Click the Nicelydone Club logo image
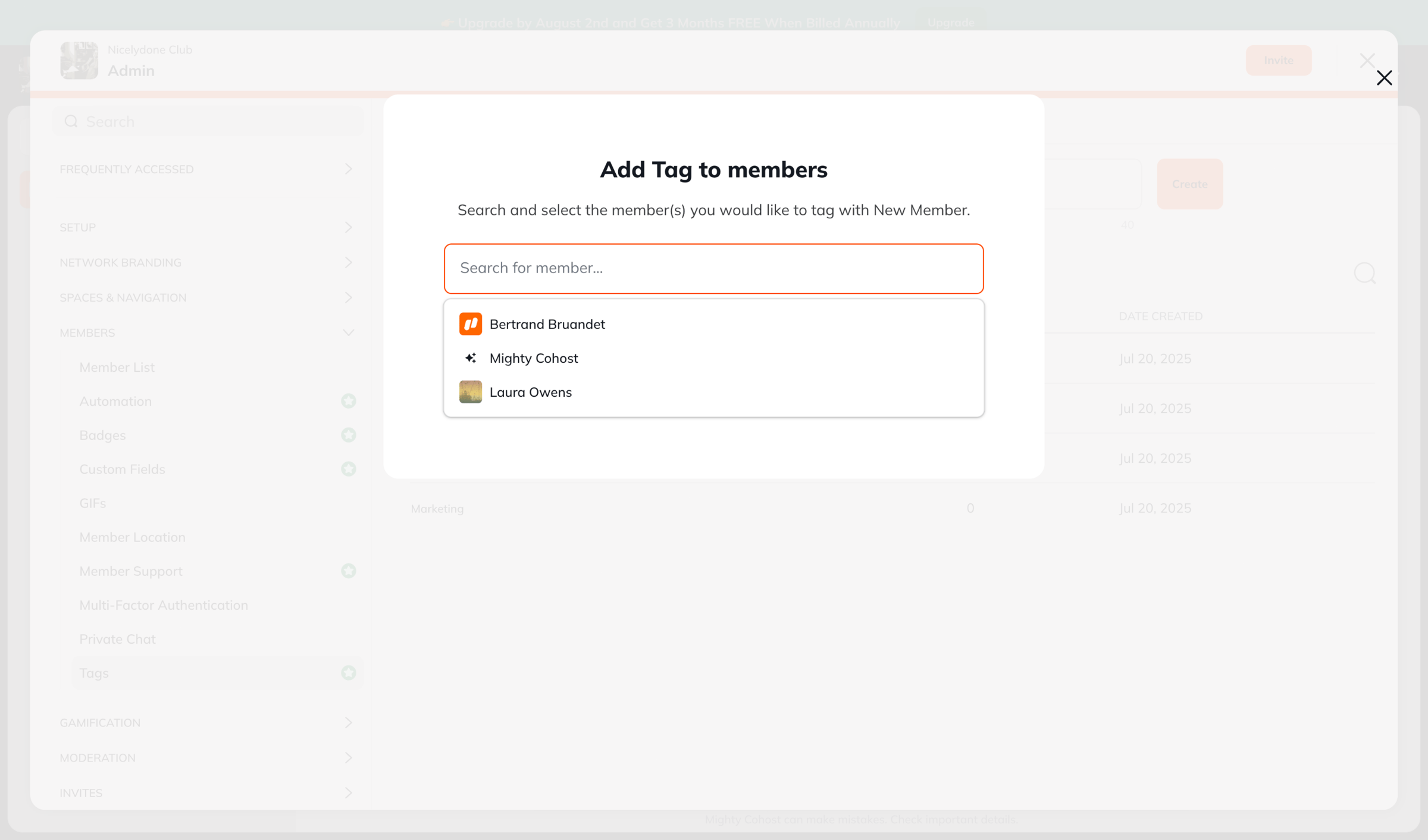This screenshot has height=840, width=1428. pos(79,60)
